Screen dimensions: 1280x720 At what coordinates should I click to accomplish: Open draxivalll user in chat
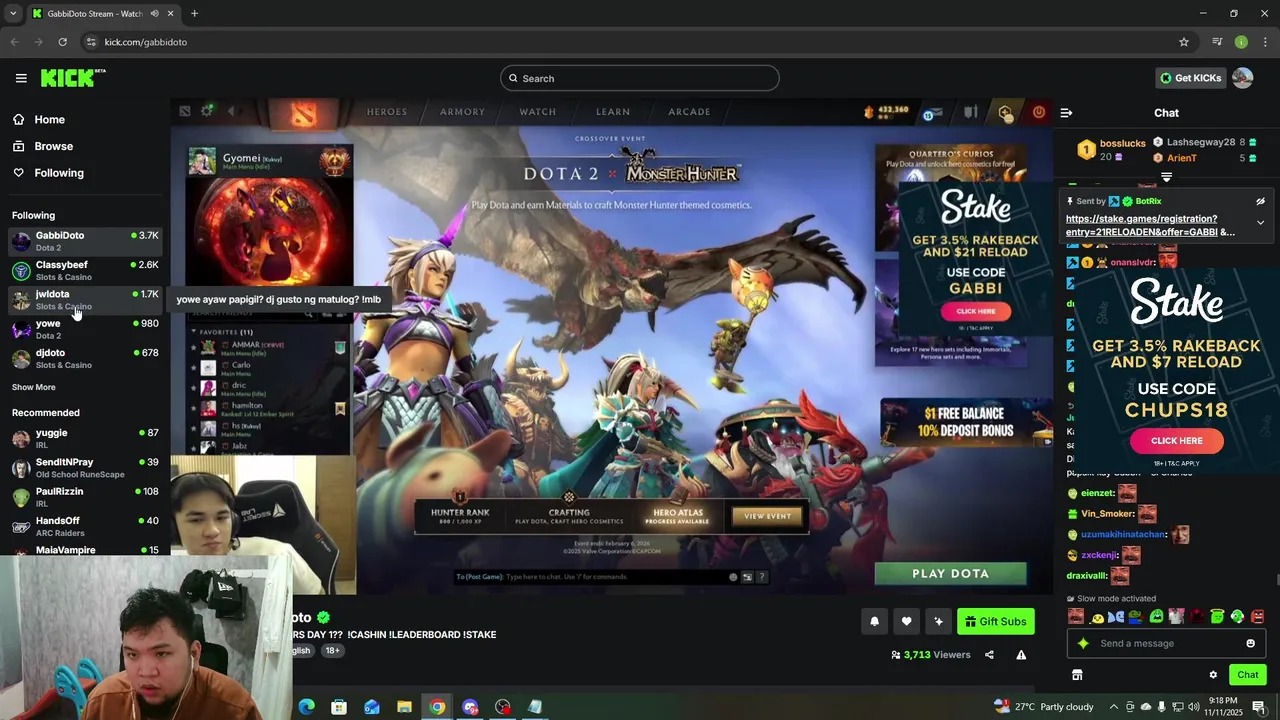(x=1086, y=576)
